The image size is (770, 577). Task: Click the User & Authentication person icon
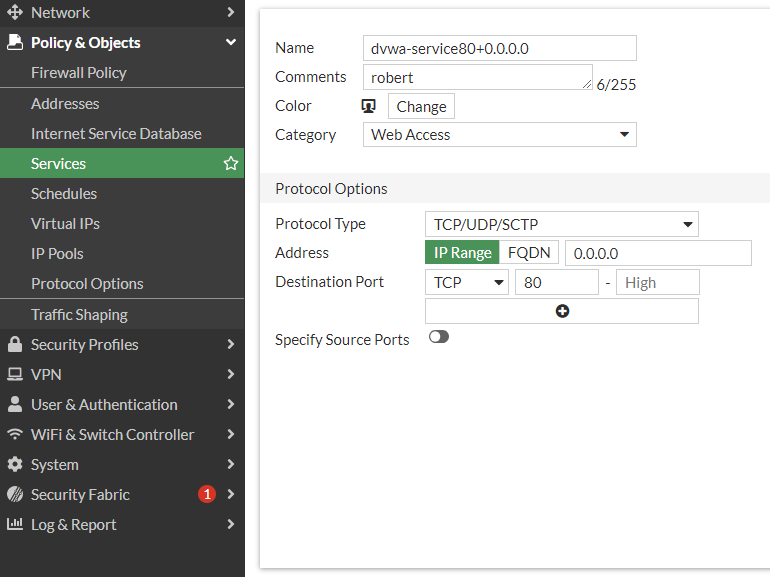coord(15,404)
